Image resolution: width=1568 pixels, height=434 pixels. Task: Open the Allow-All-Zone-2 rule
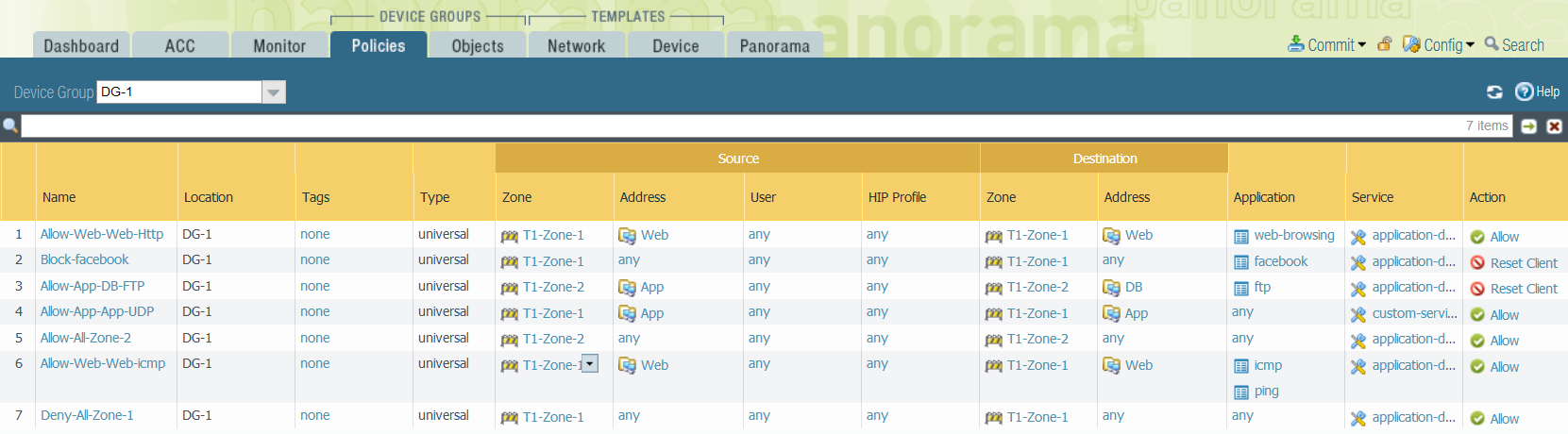click(x=86, y=338)
